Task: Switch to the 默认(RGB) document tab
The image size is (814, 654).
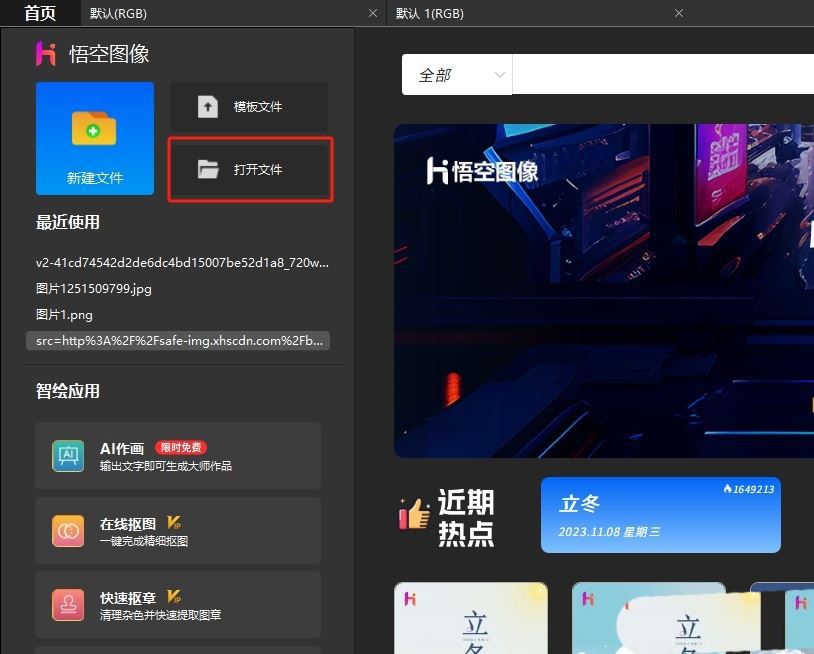Action: [x=234, y=13]
